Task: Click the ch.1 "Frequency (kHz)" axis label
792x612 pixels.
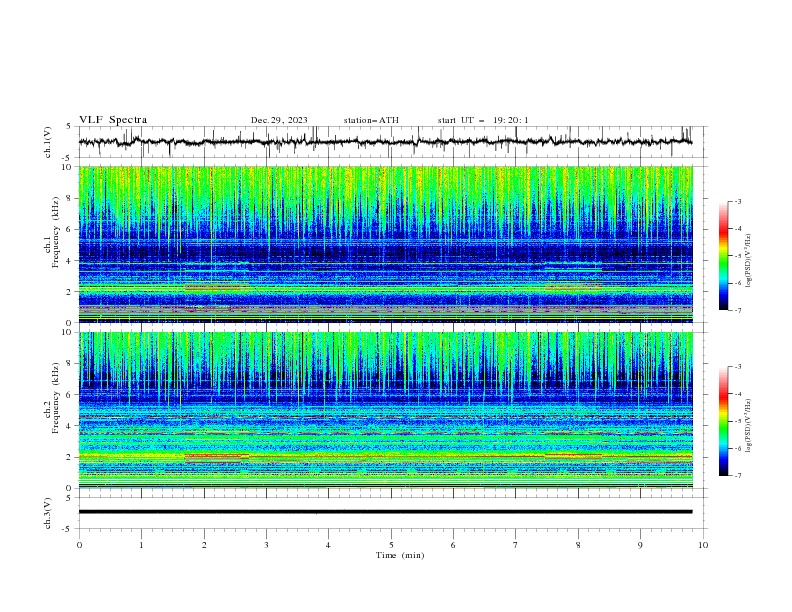Action: pos(56,232)
